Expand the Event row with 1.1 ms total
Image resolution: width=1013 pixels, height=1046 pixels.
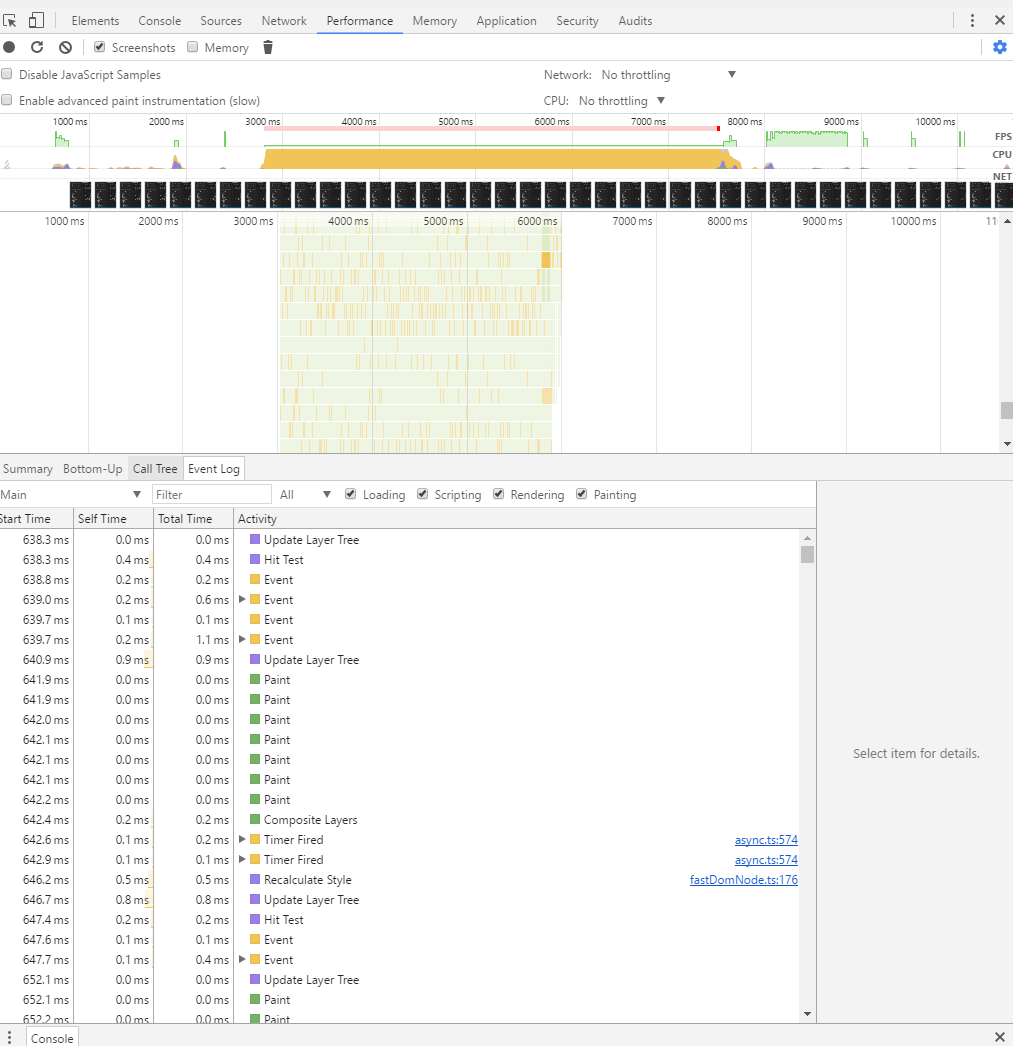[243, 639]
